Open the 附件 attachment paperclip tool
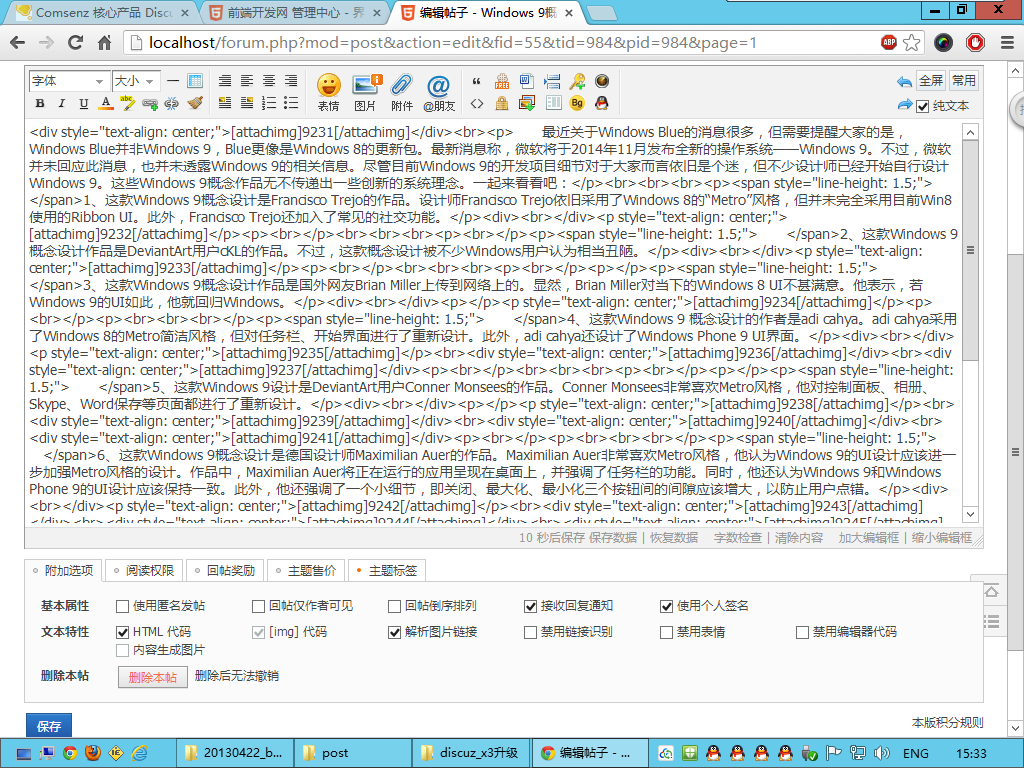 click(x=402, y=92)
